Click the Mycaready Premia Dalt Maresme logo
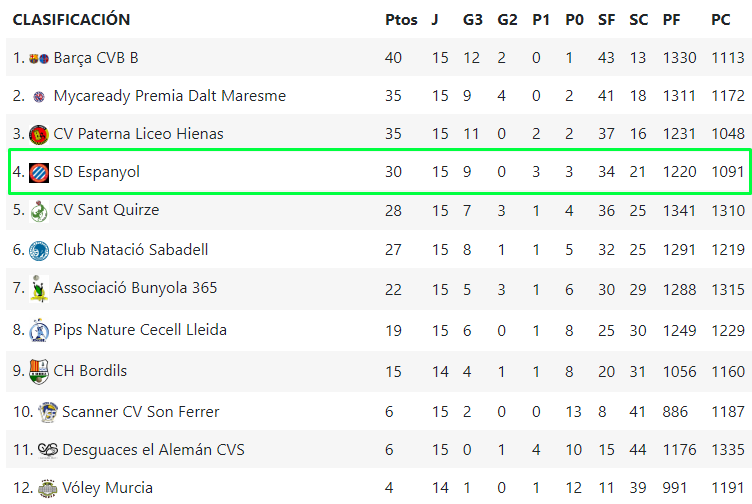The width and height of the screenshot is (752, 504). pyautogui.click(x=39, y=97)
